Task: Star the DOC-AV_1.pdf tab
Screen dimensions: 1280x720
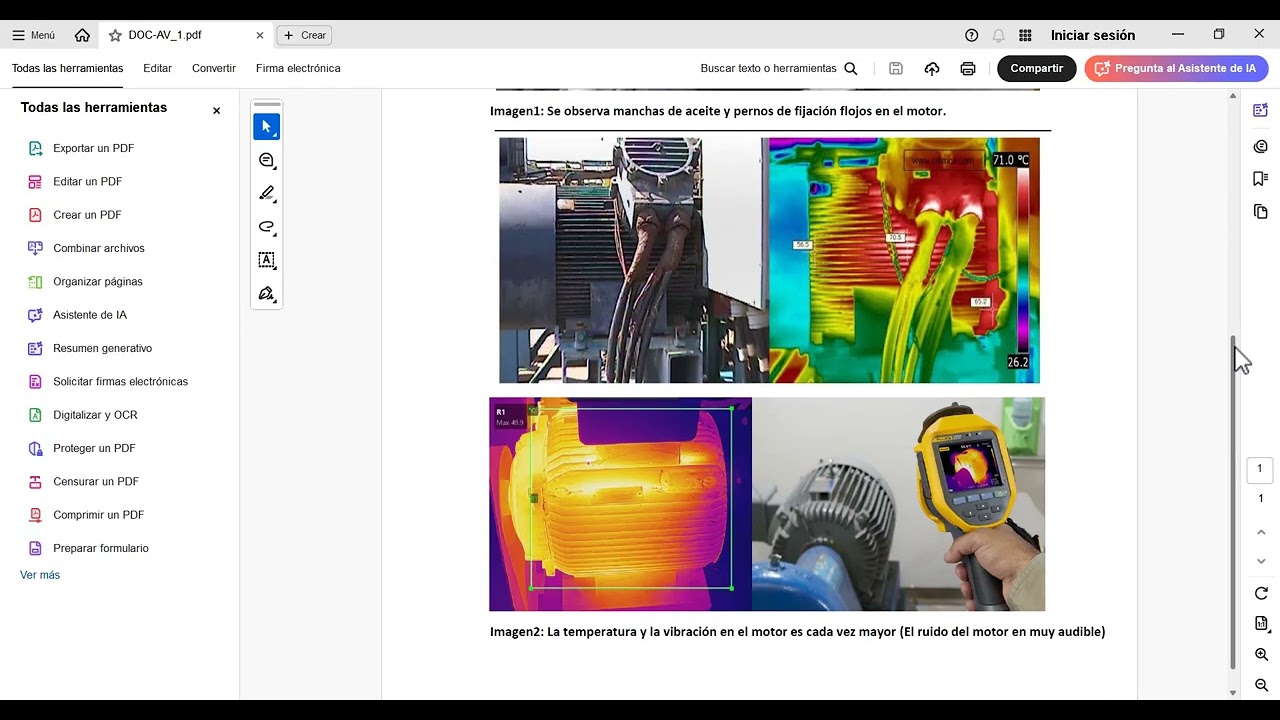Action: pos(115,35)
